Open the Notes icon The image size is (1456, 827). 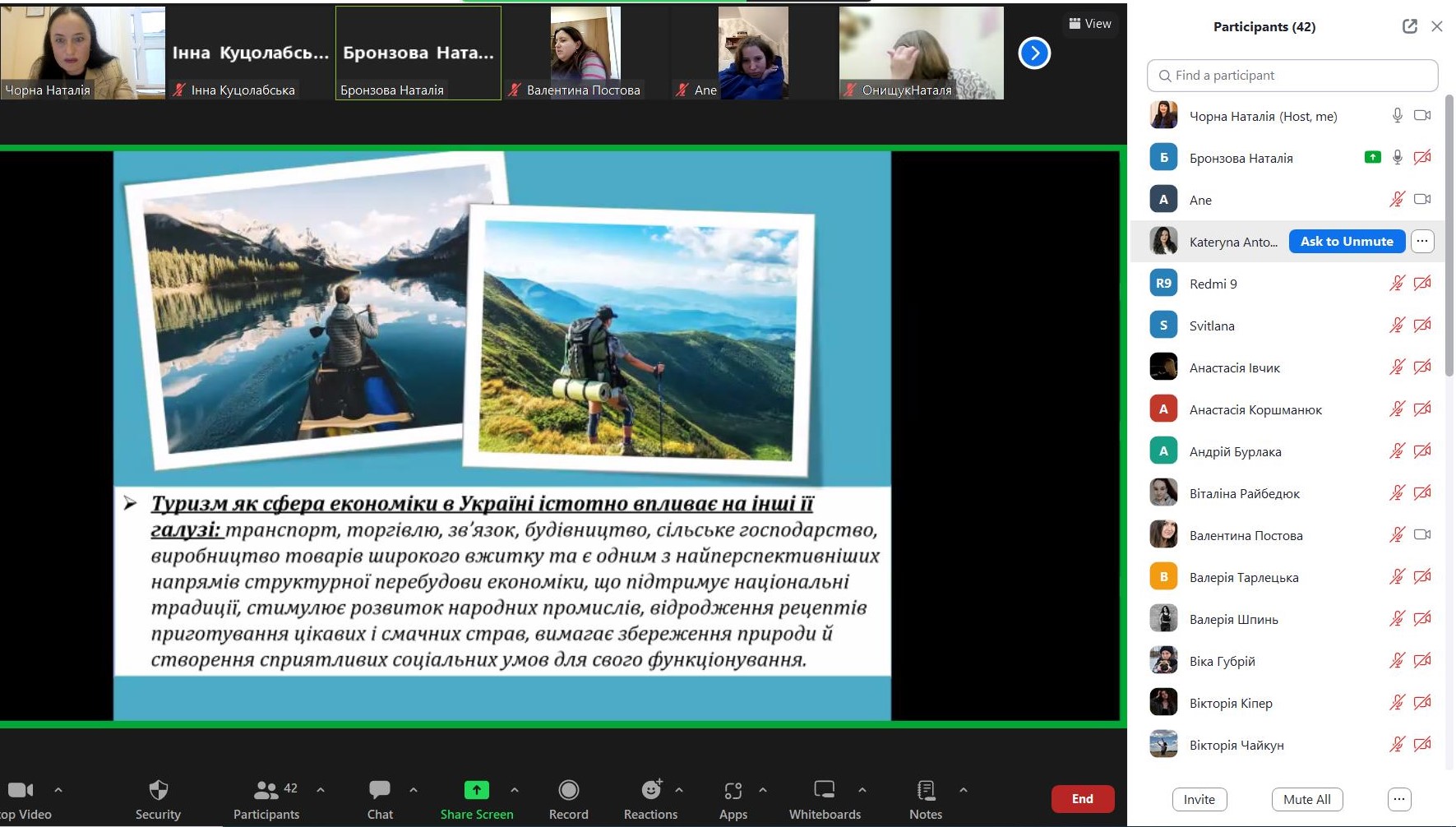point(926,791)
